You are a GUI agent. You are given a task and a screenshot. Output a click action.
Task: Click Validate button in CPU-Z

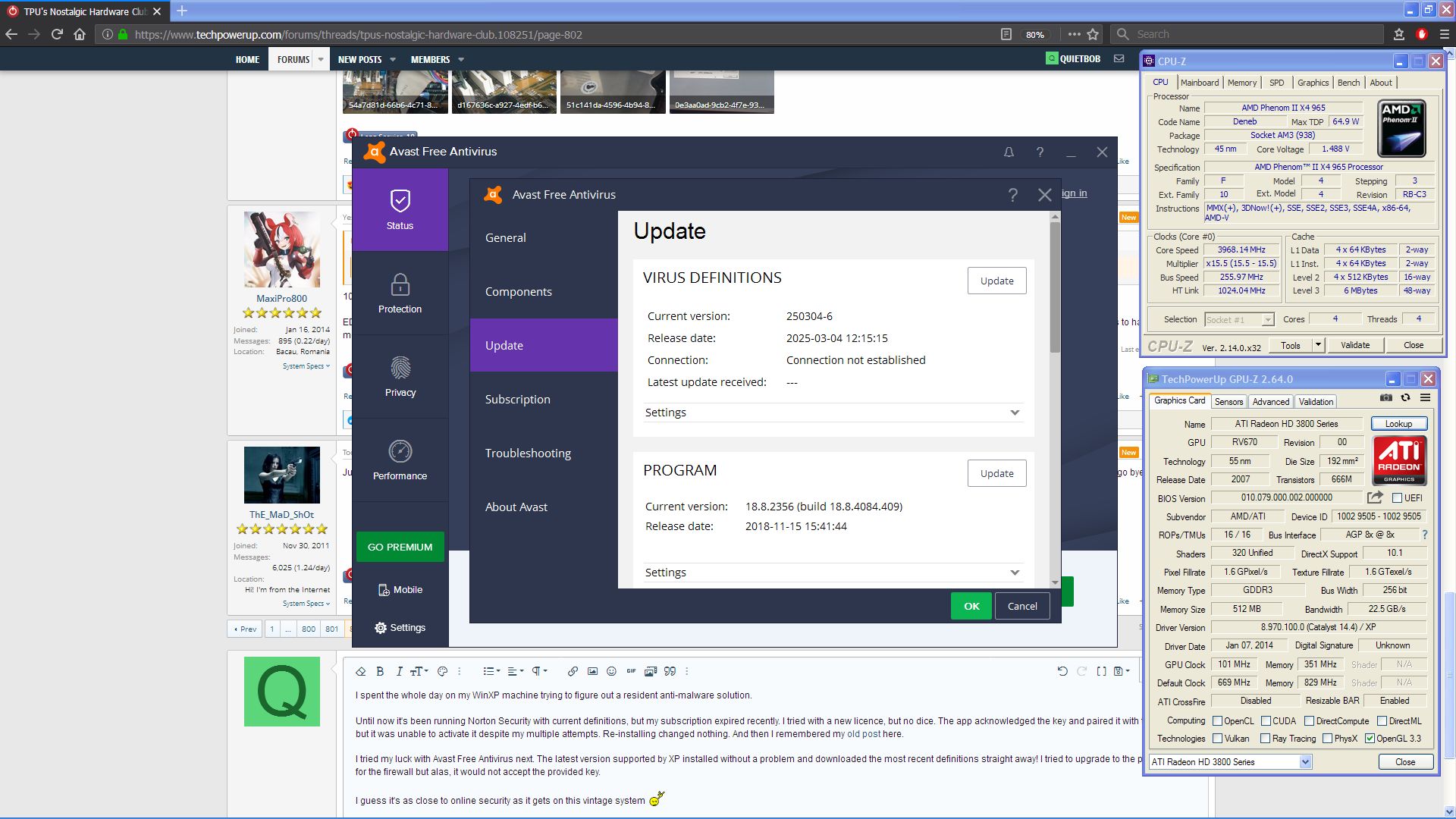point(1354,345)
